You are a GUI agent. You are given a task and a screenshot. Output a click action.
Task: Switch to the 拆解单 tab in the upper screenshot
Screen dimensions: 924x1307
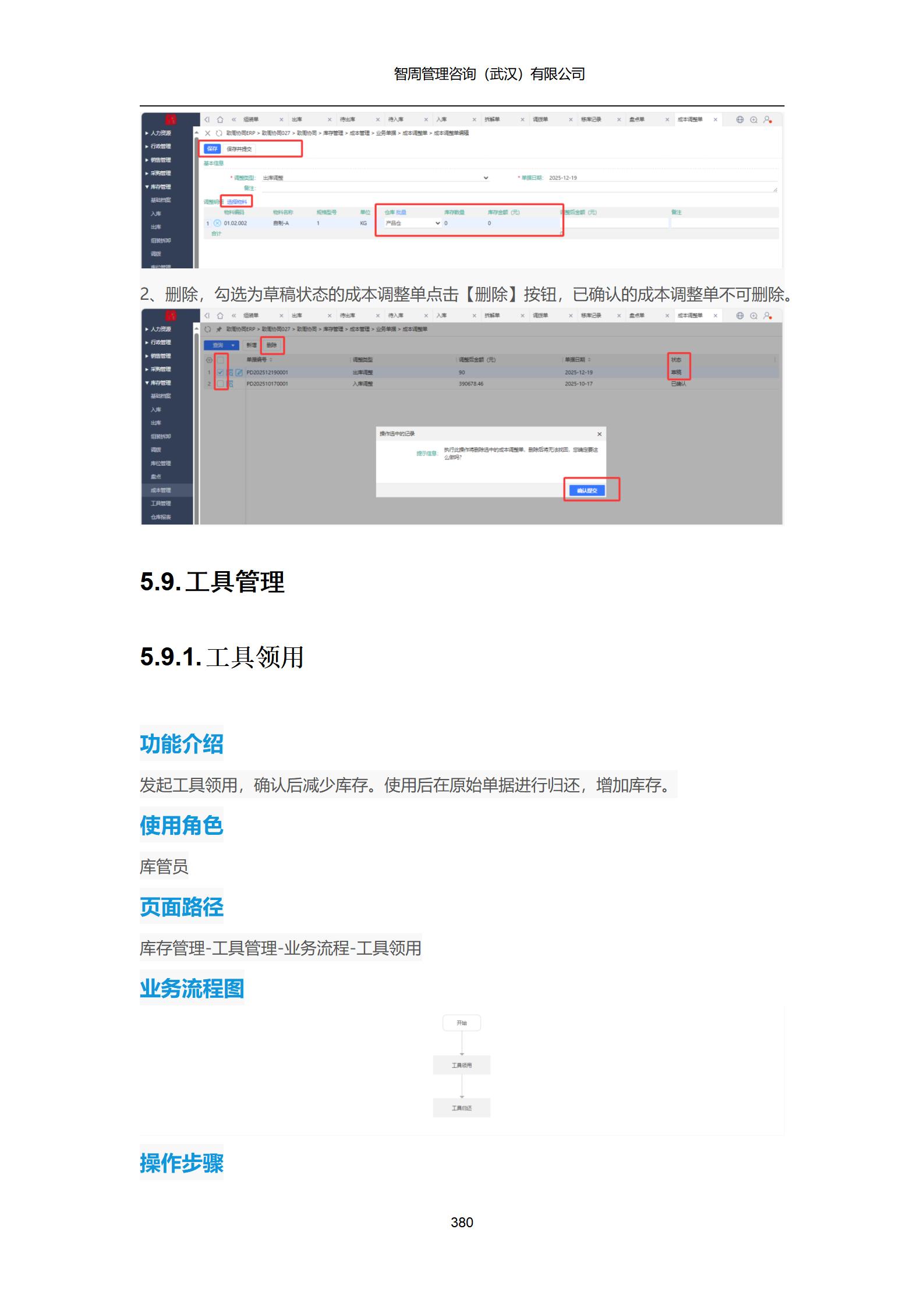point(492,120)
